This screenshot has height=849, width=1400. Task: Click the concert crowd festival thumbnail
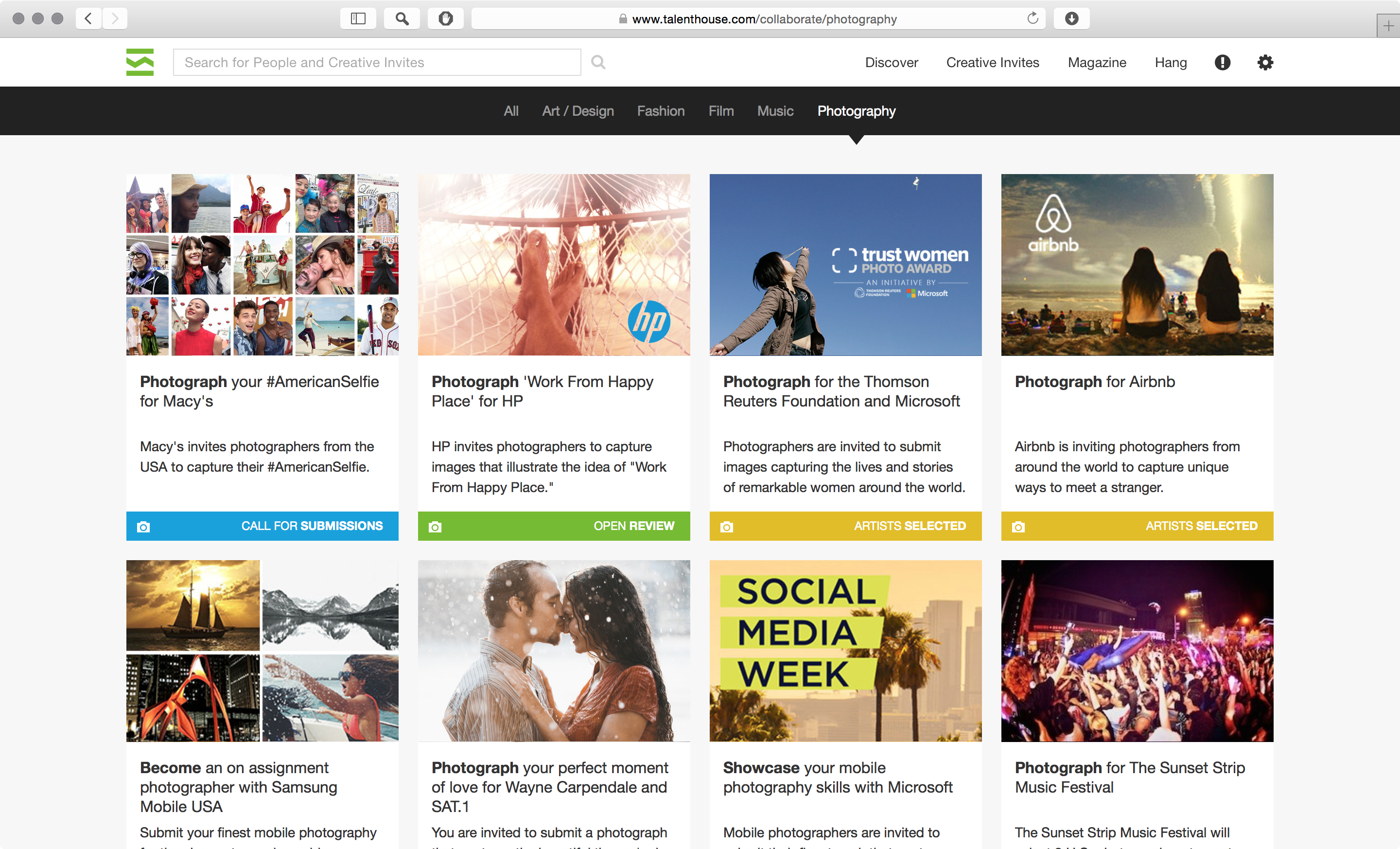pyautogui.click(x=1137, y=651)
